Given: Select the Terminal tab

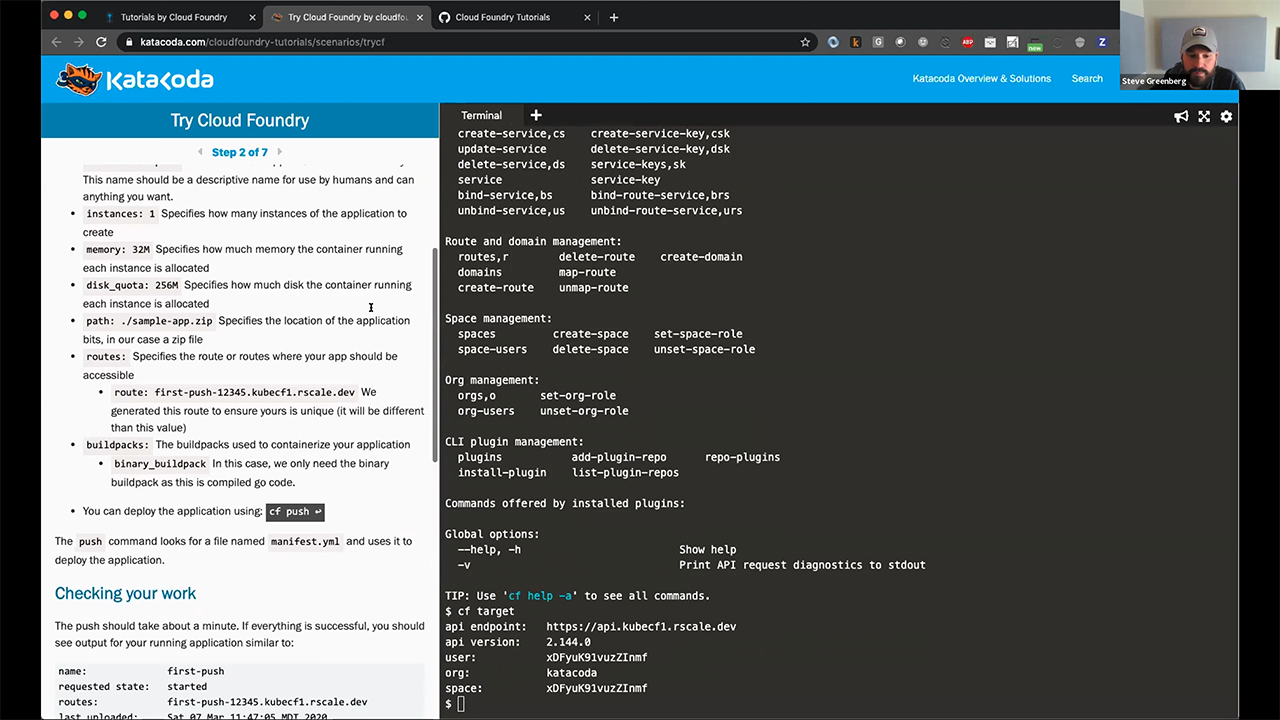Looking at the screenshot, I should pyautogui.click(x=481, y=115).
